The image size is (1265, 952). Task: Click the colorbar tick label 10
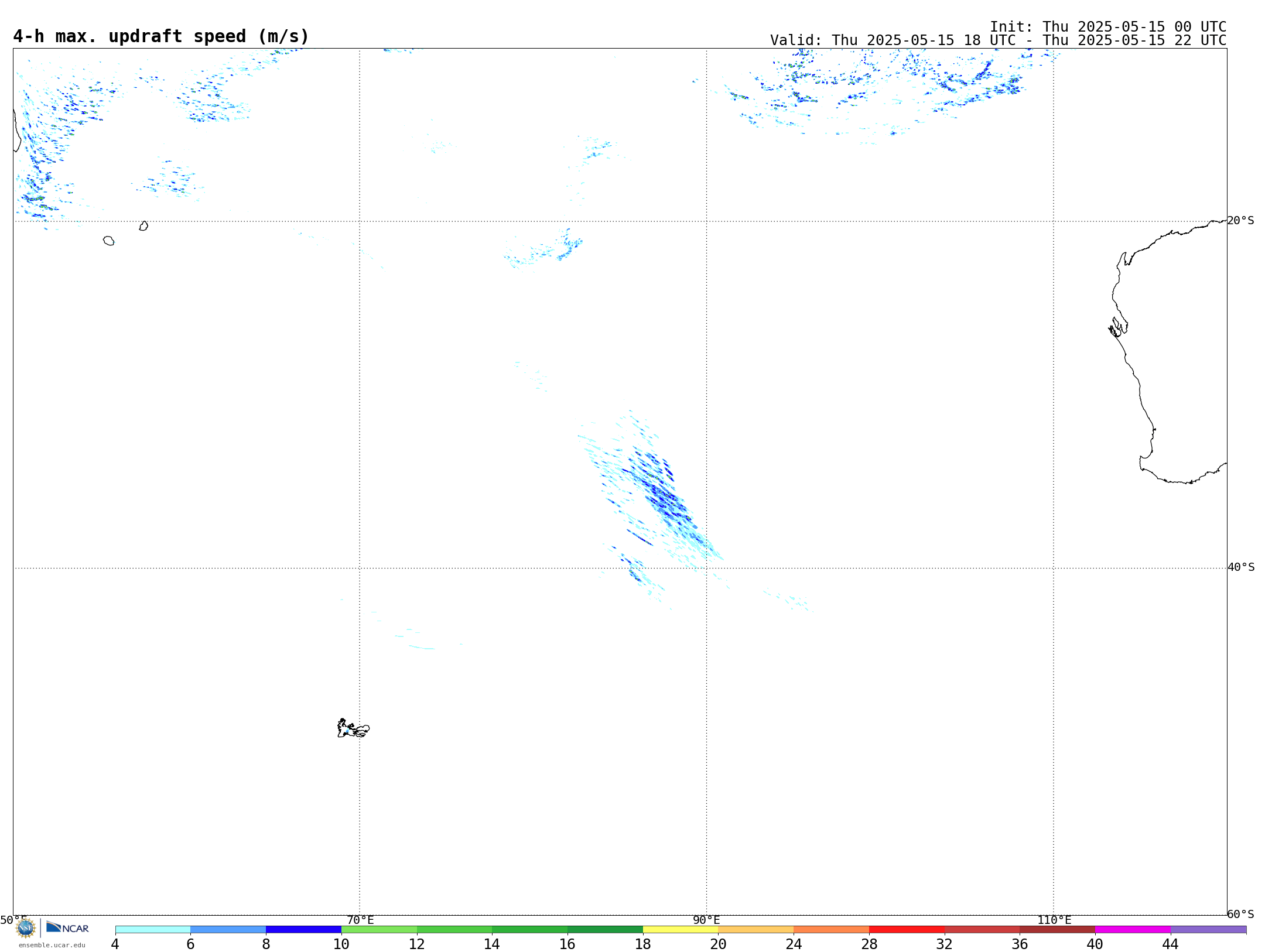(x=341, y=944)
